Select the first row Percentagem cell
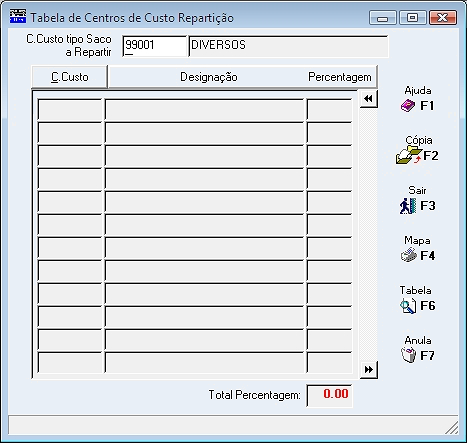Image resolution: width=467 pixels, height=443 pixels. (x=329, y=109)
